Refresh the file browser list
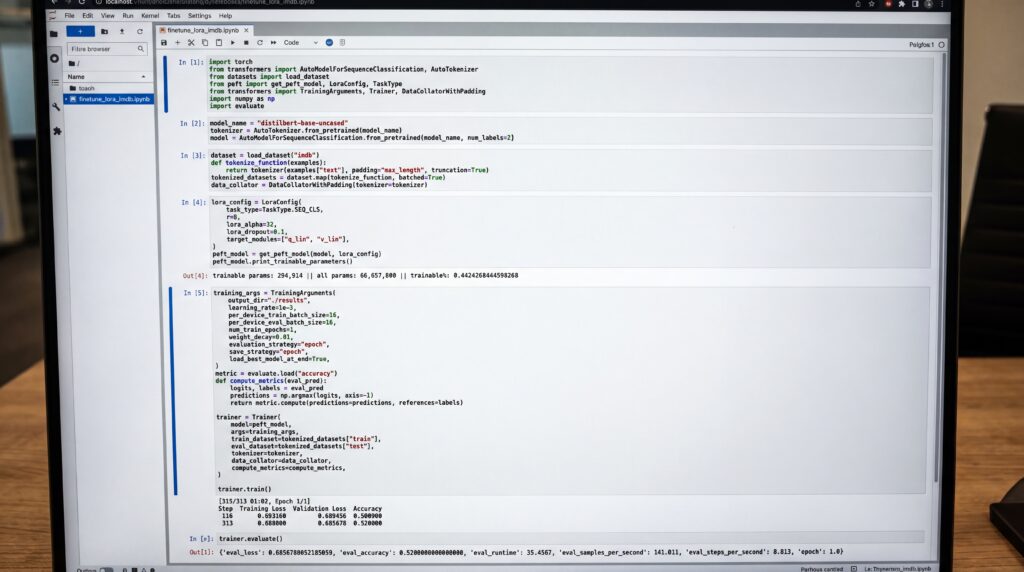The height and width of the screenshot is (572, 1024). click(140, 31)
